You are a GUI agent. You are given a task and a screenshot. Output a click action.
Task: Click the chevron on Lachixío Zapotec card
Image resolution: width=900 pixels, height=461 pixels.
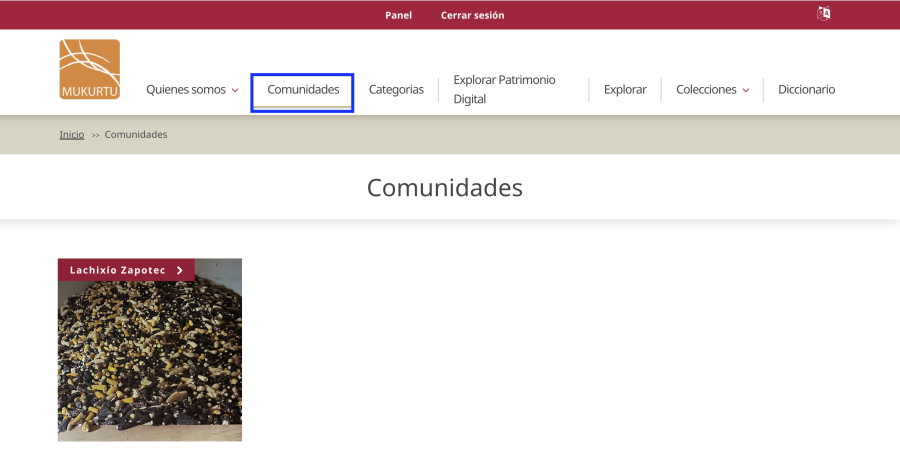180,270
